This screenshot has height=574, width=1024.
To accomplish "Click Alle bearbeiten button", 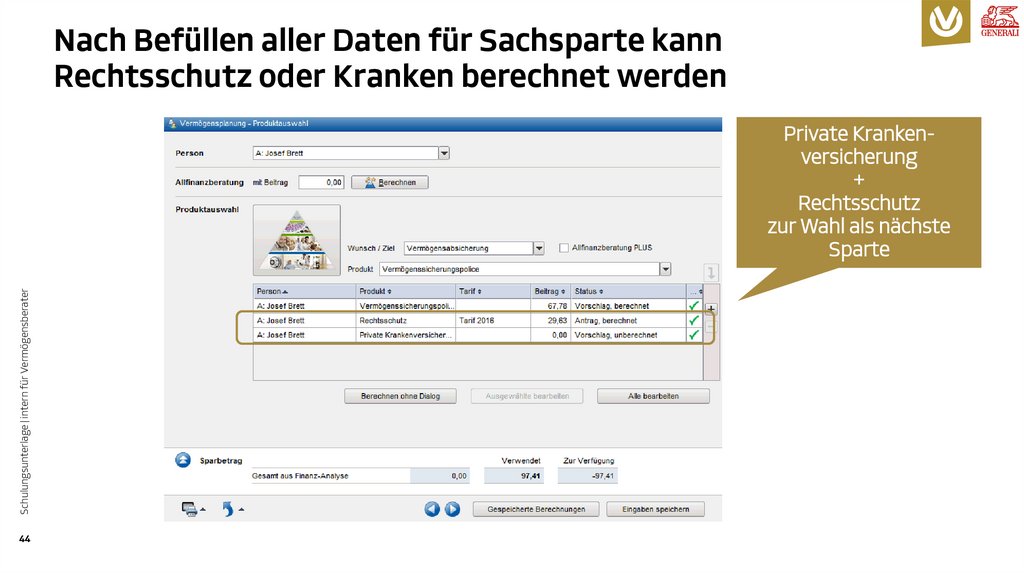I will [x=653, y=396].
